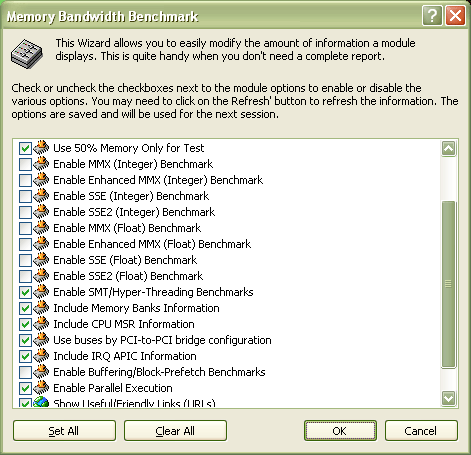This screenshot has width=471, height=455.
Task: Click the scroll-down arrow of the options list
Action: (448, 398)
